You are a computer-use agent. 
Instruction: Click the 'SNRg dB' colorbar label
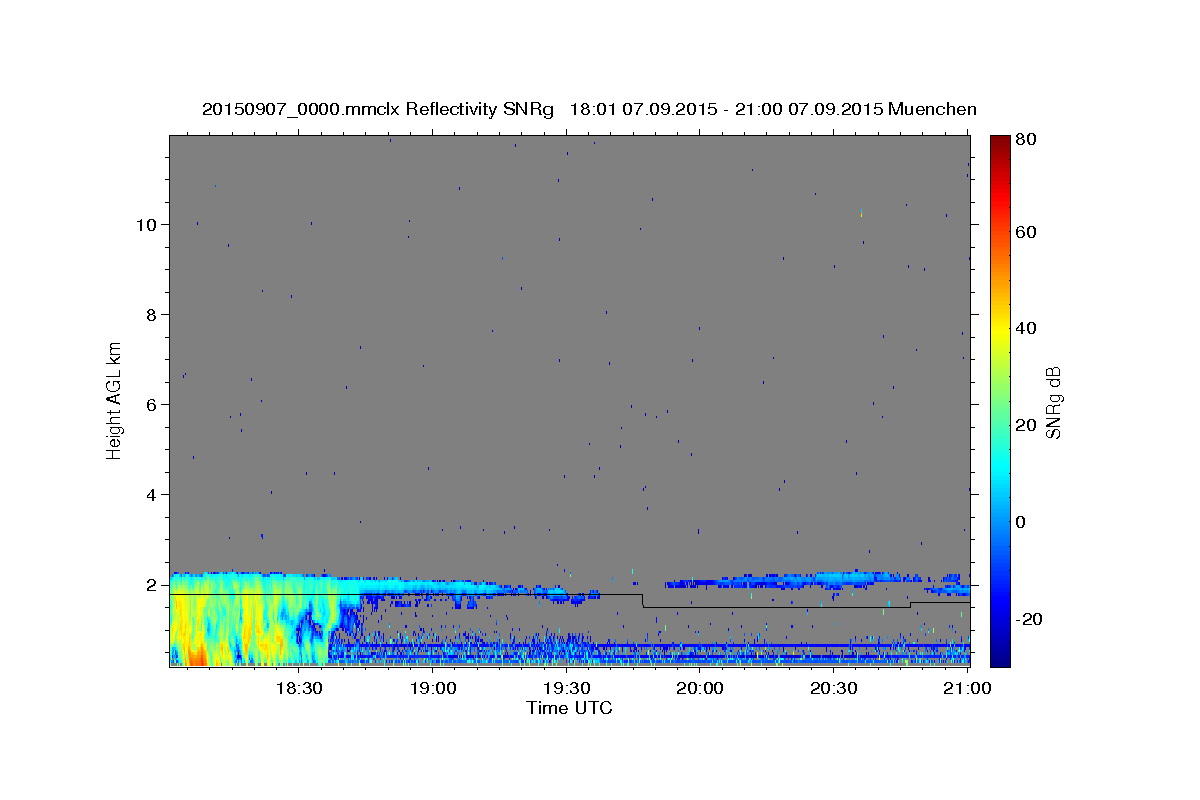click(1054, 403)
